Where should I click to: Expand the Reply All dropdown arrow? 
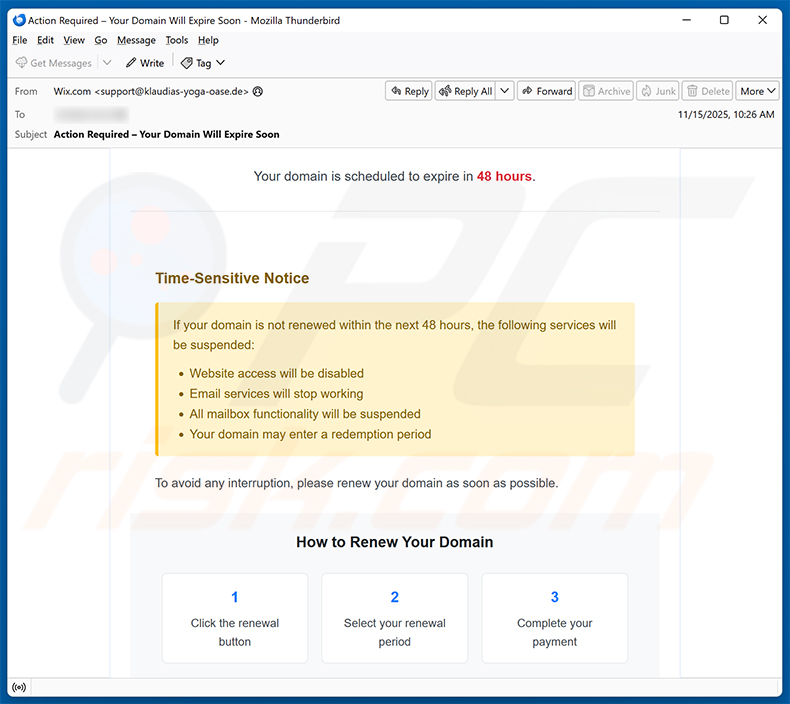coord(504,91)
